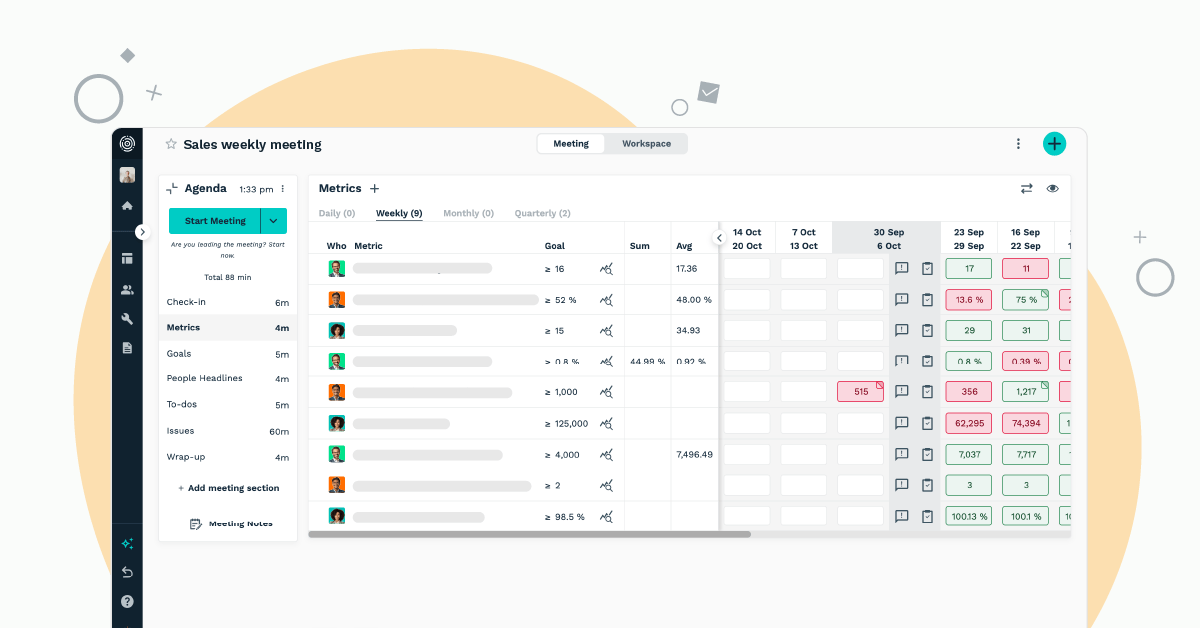The image size is (1200, 628).
Task: Star the Sales weekly meeting as favorite
Action: click(171, 144)
